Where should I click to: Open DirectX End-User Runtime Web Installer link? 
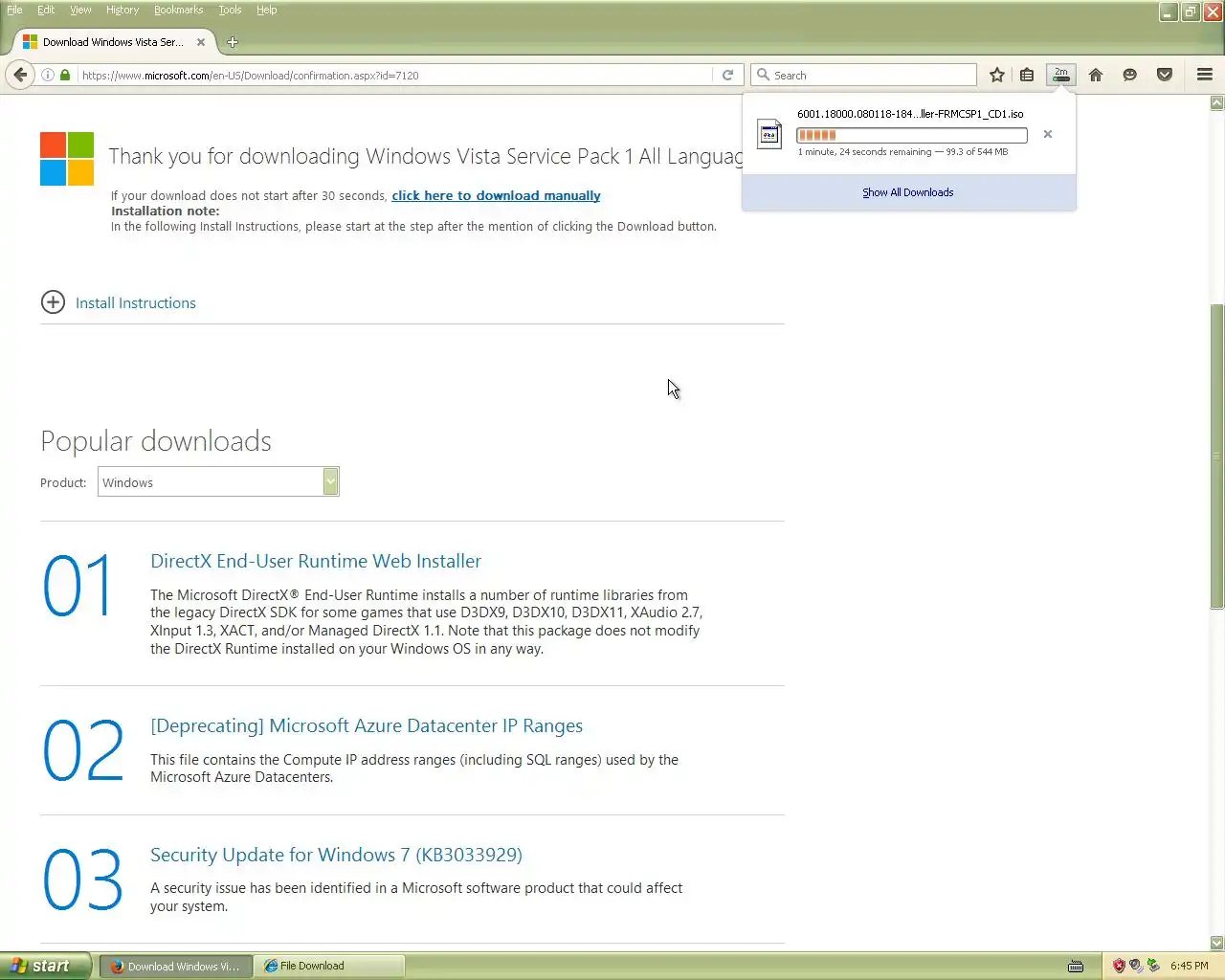316,561
